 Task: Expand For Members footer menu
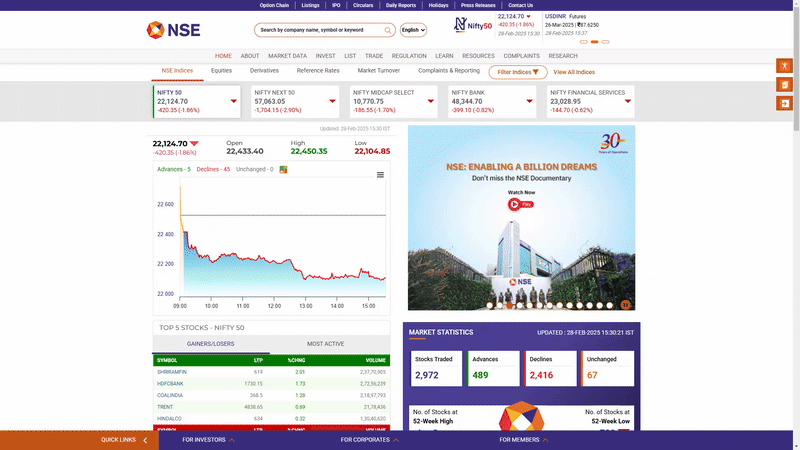tap(523, 440)
